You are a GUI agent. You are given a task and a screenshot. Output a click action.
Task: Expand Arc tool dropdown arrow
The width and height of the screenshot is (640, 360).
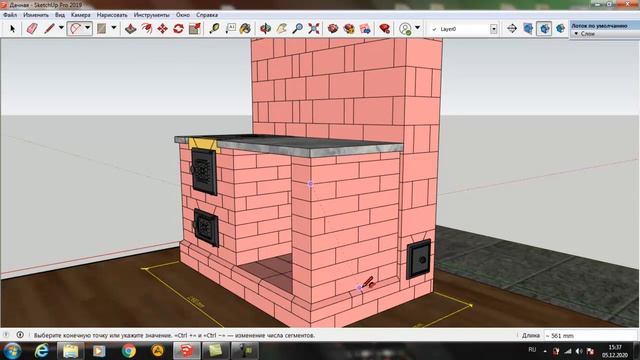[87, 28]
